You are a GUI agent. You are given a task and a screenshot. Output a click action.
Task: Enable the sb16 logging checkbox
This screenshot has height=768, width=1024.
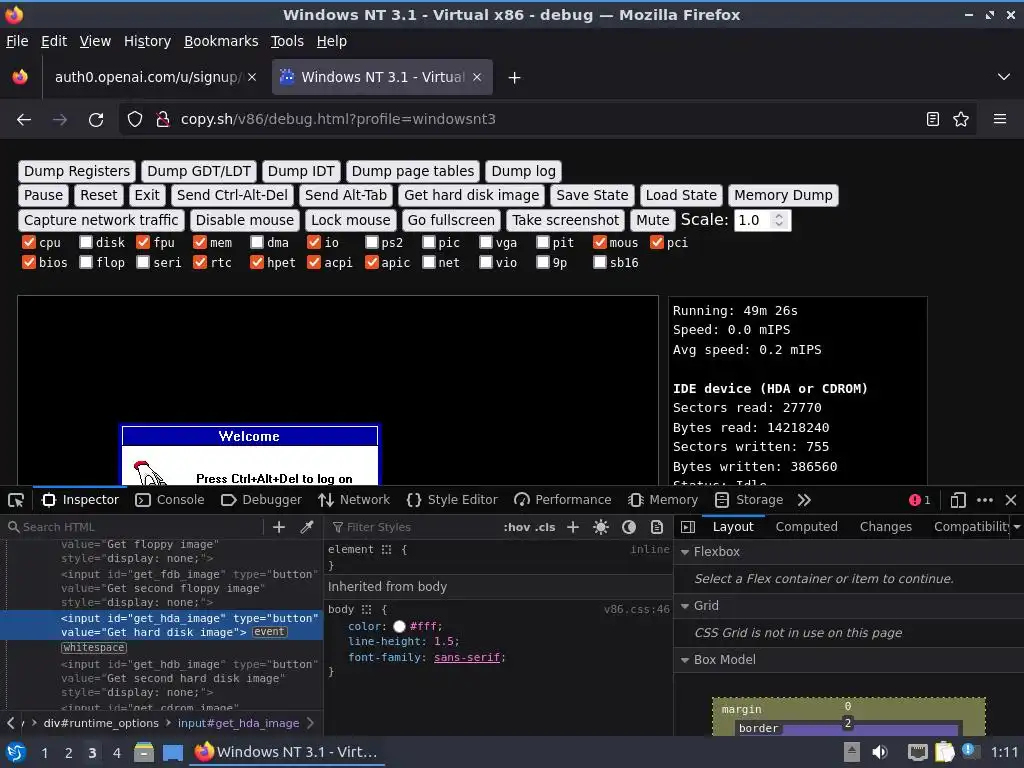point(600,263)
